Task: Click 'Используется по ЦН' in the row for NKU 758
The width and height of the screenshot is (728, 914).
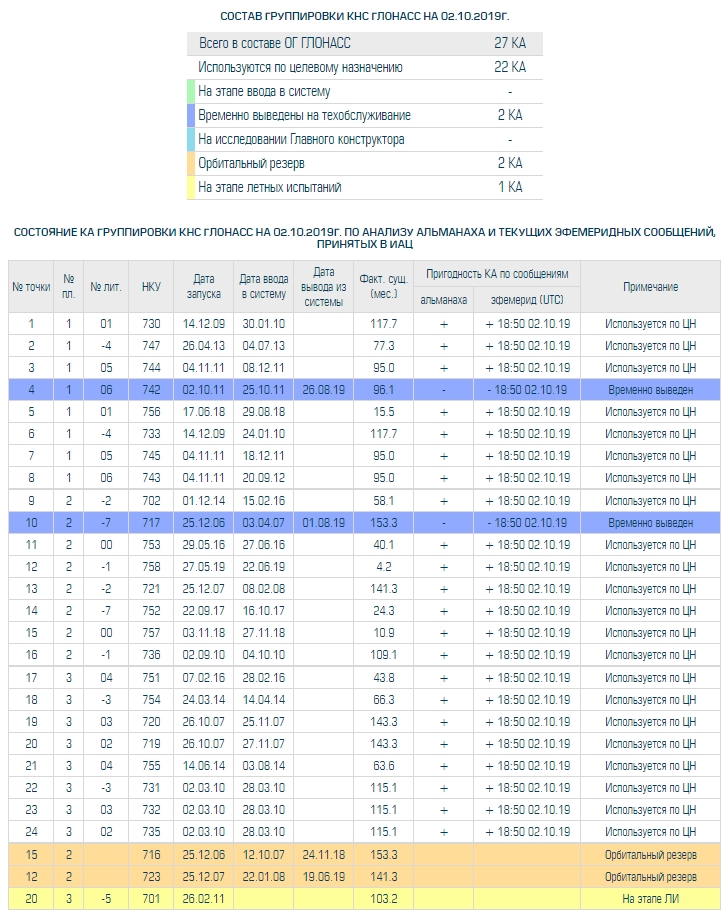Action: pos(650,567)
